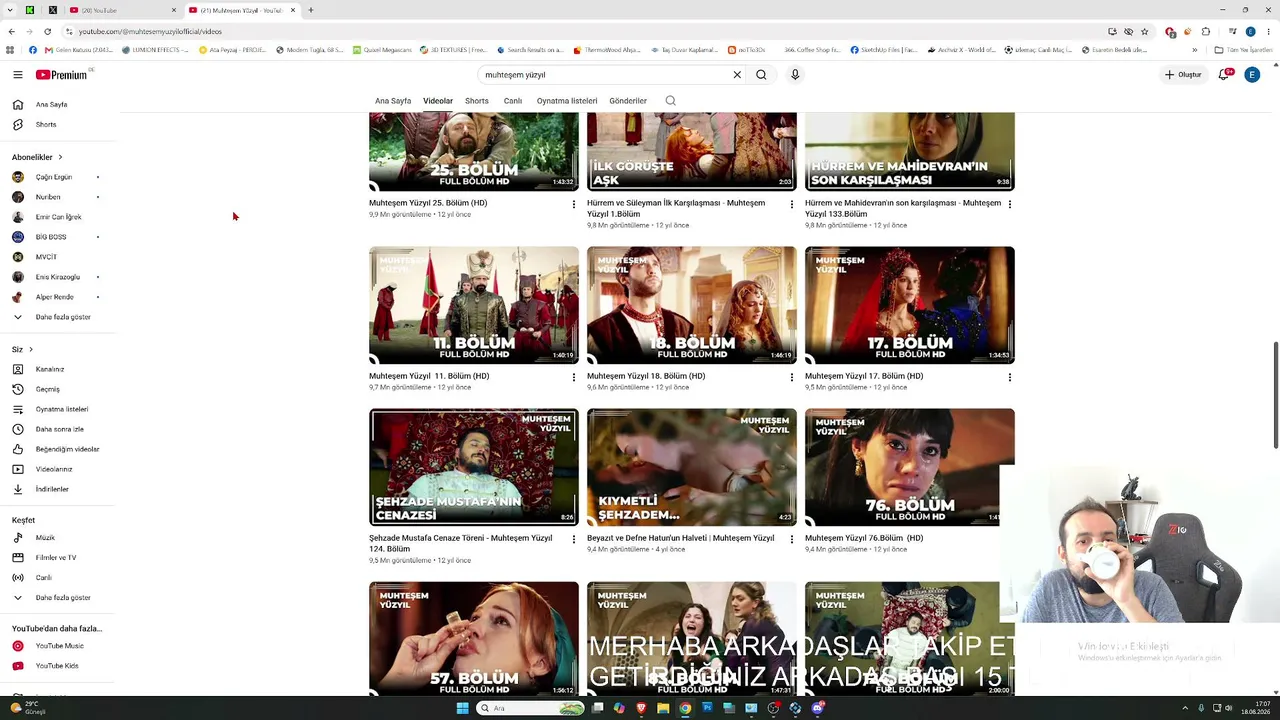
Task: Open options for Hürrem ve Süleyman İlk Karşılaşması video
Action: (x=792, y=204)
